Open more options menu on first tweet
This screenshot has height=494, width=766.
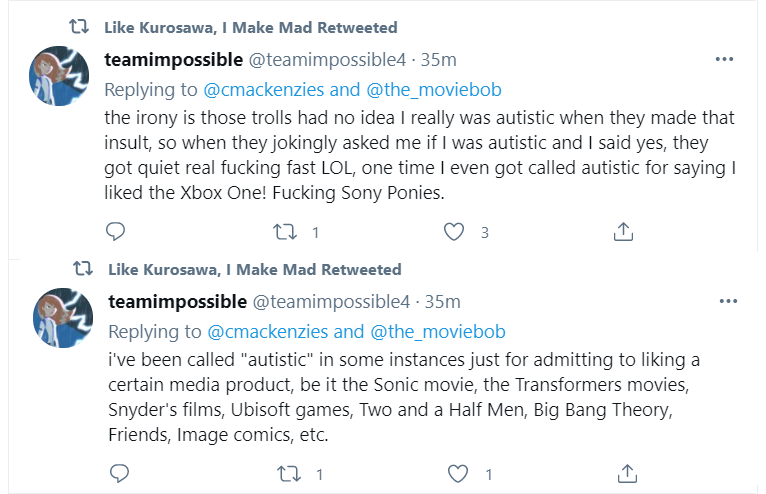724,59
